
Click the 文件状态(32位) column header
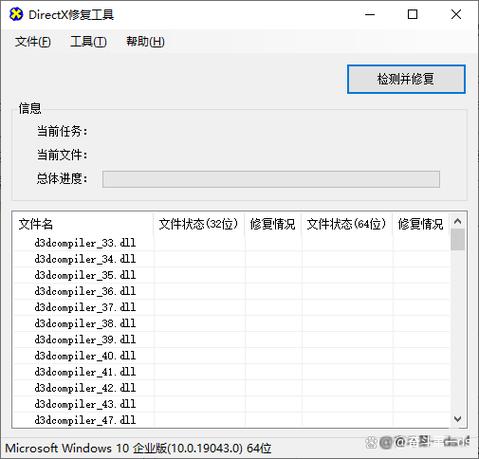coord(198,224)
